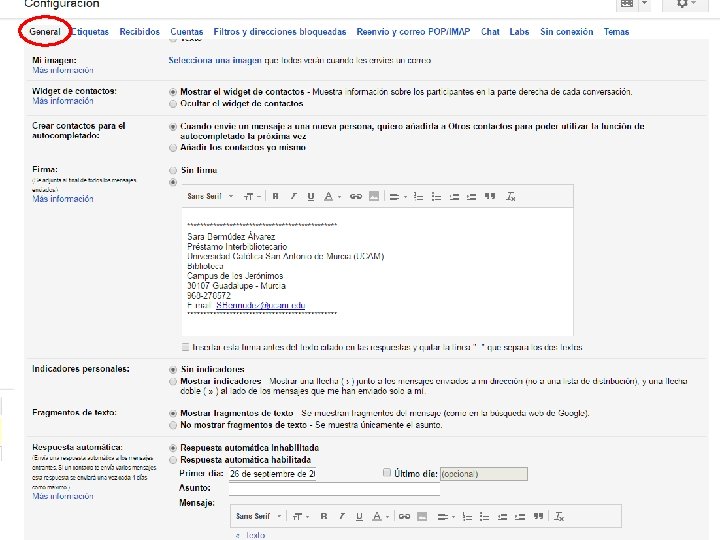Apply bold in auto-reply message toolbar
The width and height of the screenshot is (720, 540).
[x=324, y=517]
